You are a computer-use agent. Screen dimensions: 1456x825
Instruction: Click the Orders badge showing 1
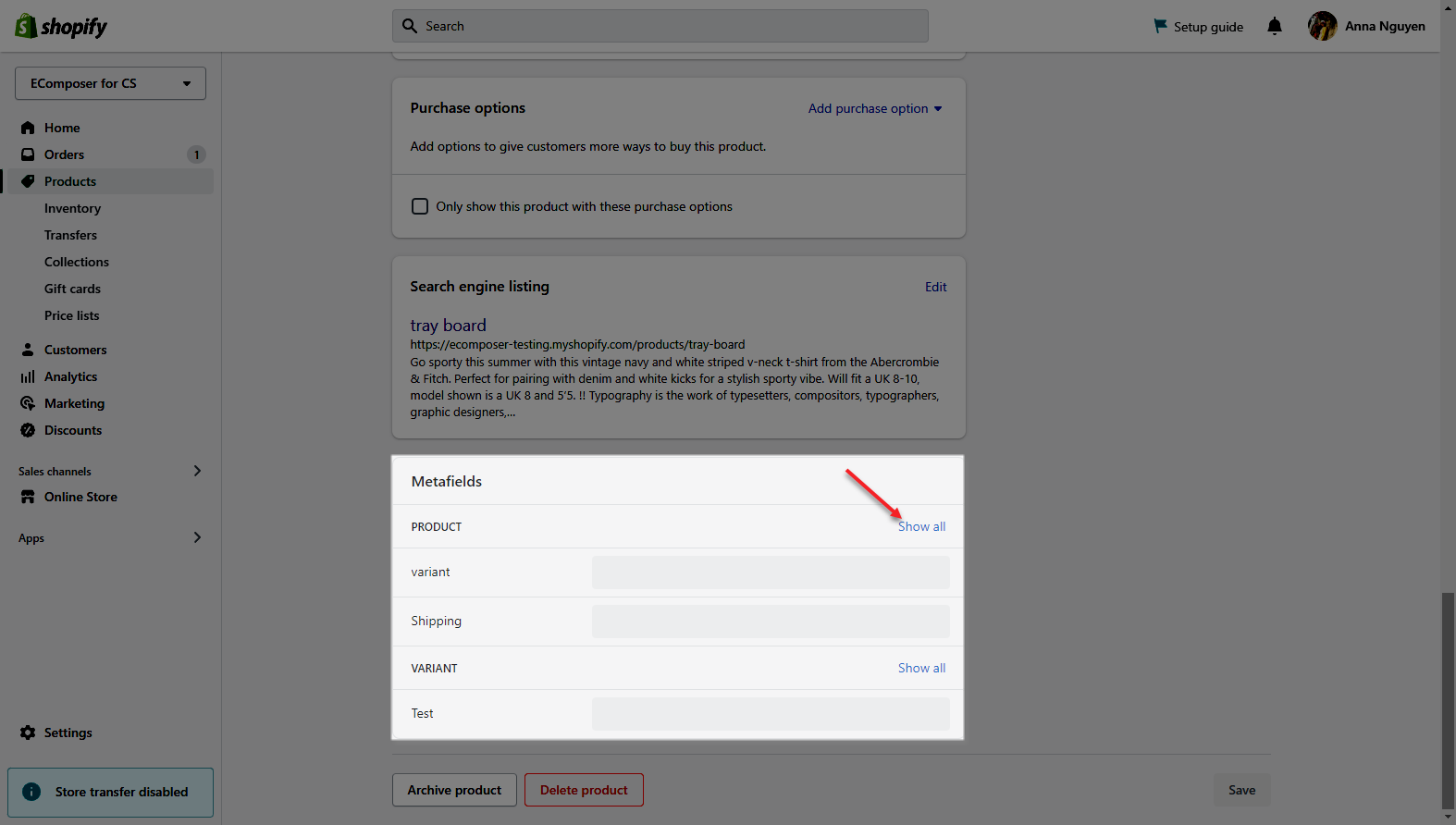(196, 154)
